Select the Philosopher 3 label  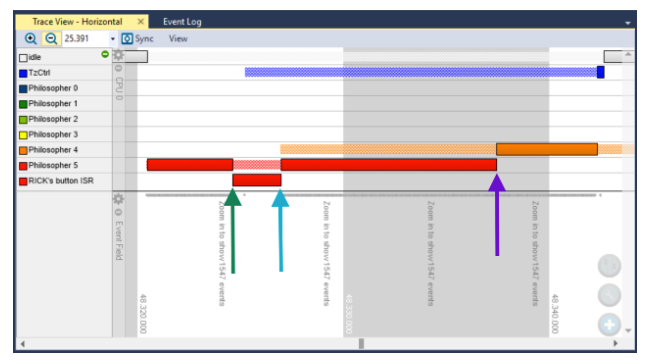(x=53, y=134)
